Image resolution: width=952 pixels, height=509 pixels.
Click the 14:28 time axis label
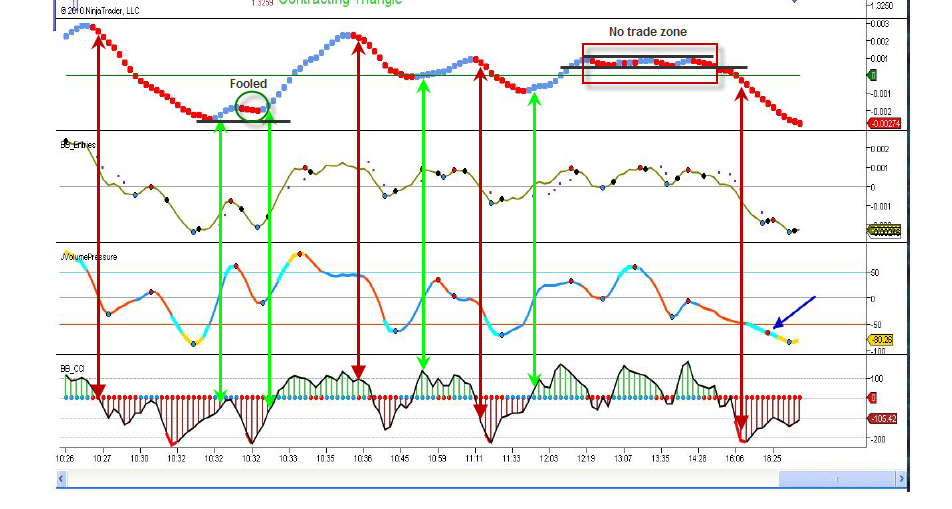[697, 459]
